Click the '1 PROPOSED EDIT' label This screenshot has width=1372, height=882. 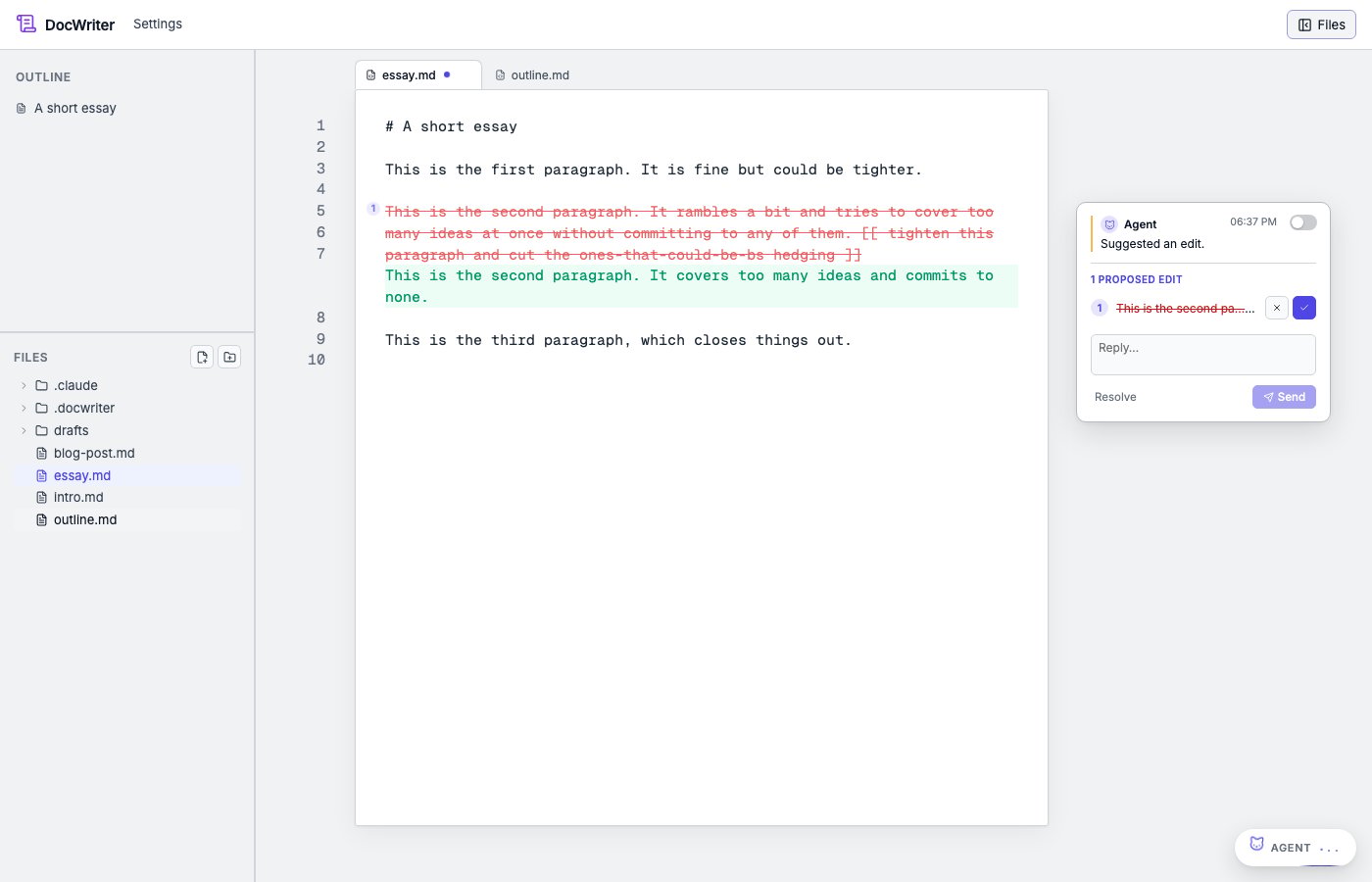tap(1137, 279)
